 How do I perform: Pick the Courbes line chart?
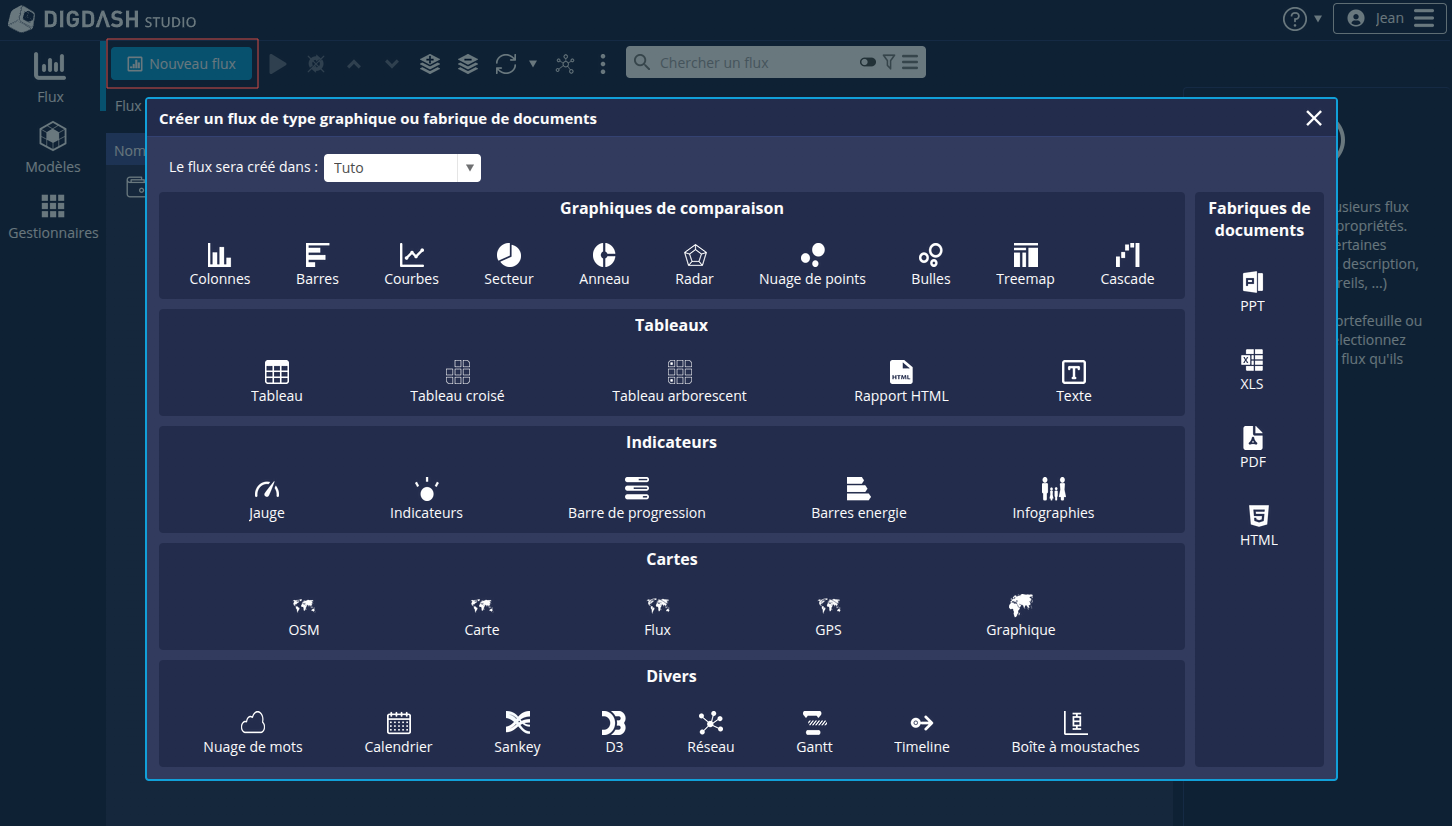(x=411, y=265)
